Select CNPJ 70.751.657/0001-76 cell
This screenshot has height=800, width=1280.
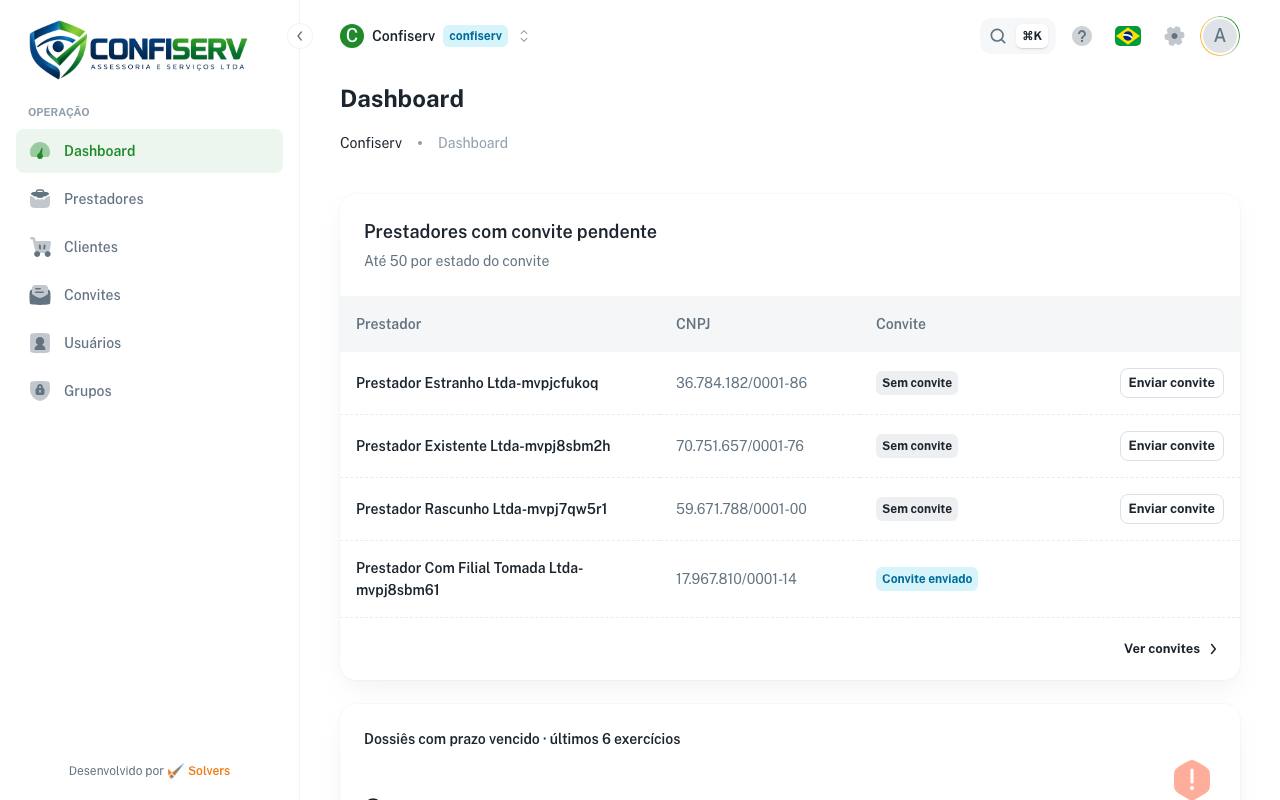[740, 446]
